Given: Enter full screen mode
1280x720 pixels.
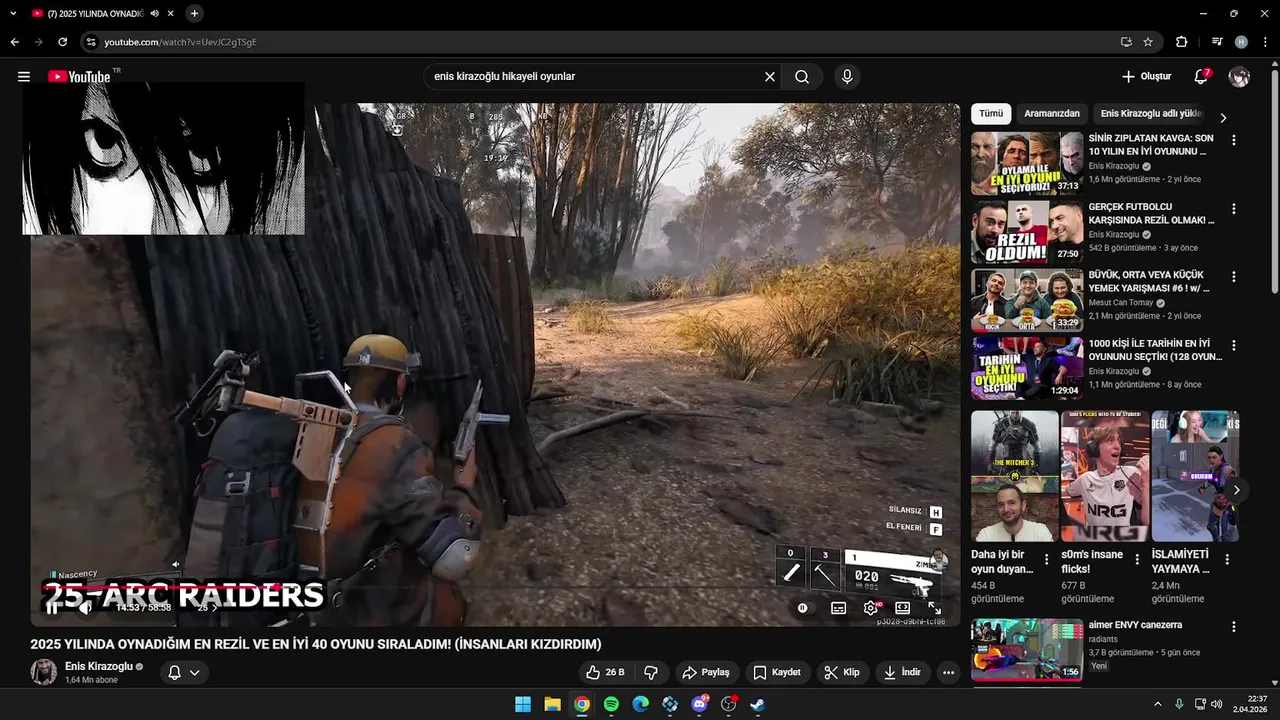Looking at the screenshot, I should pyautogui.click(x=934, y=608).
